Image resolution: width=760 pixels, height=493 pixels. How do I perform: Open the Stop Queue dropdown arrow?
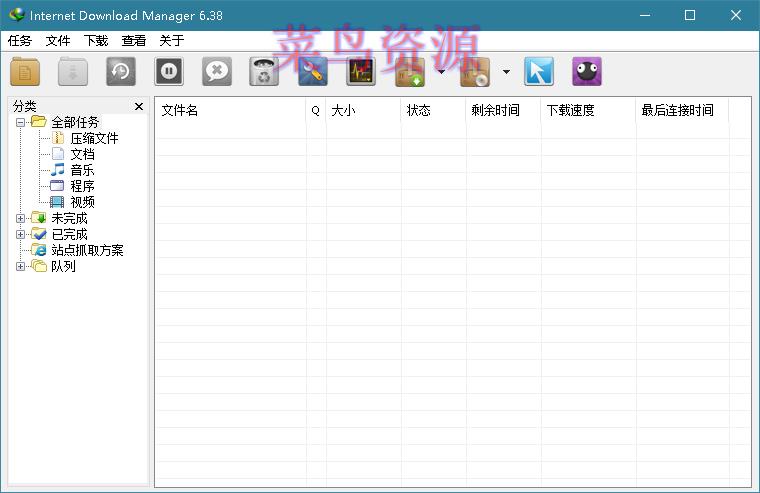point(506,72)
